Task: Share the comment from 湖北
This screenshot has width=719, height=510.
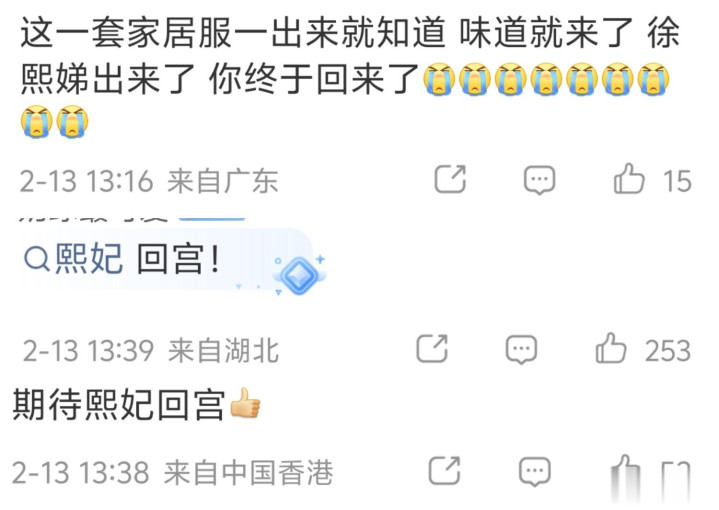Action: [432, 349]
